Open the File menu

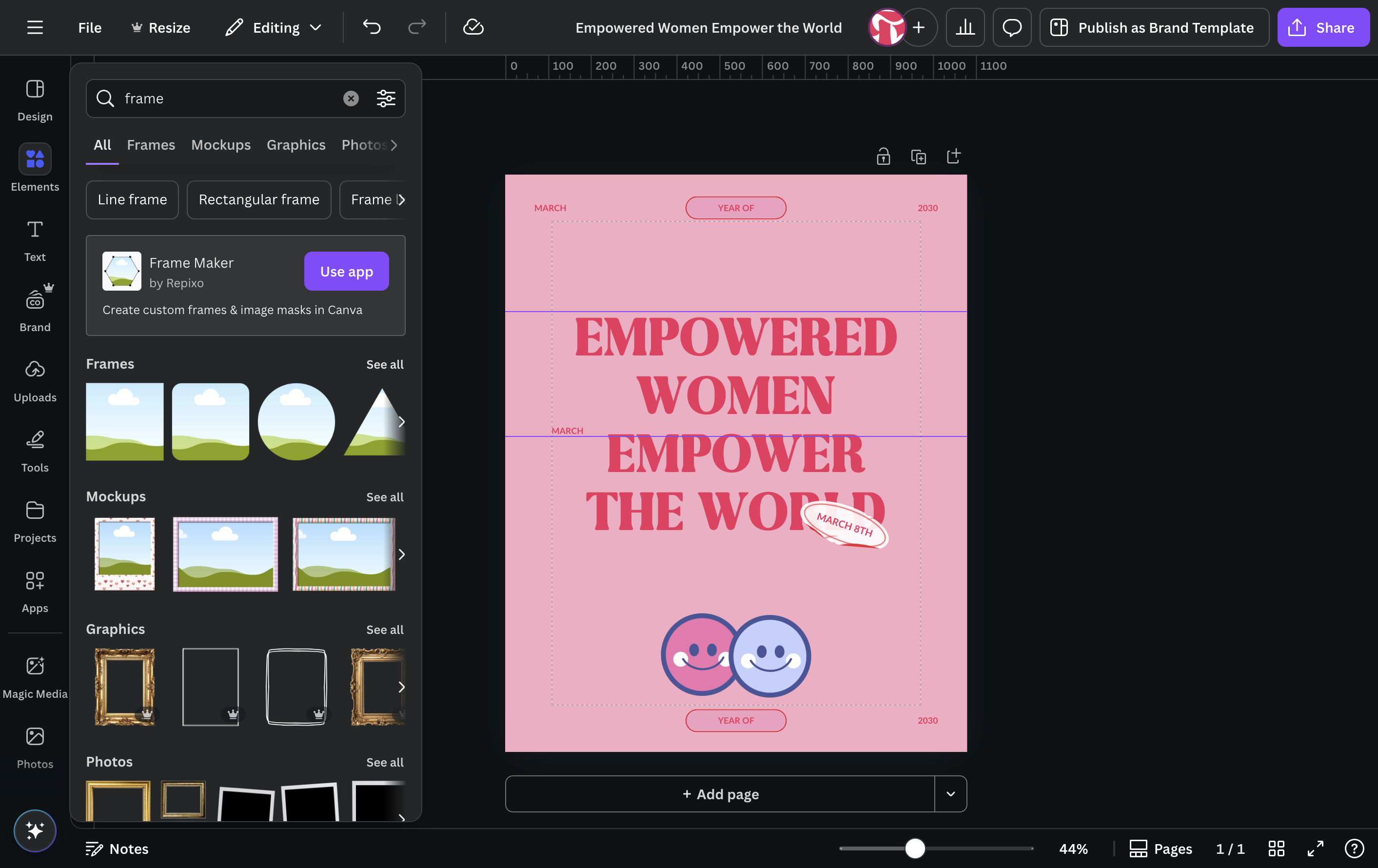(x=90, y=27)
